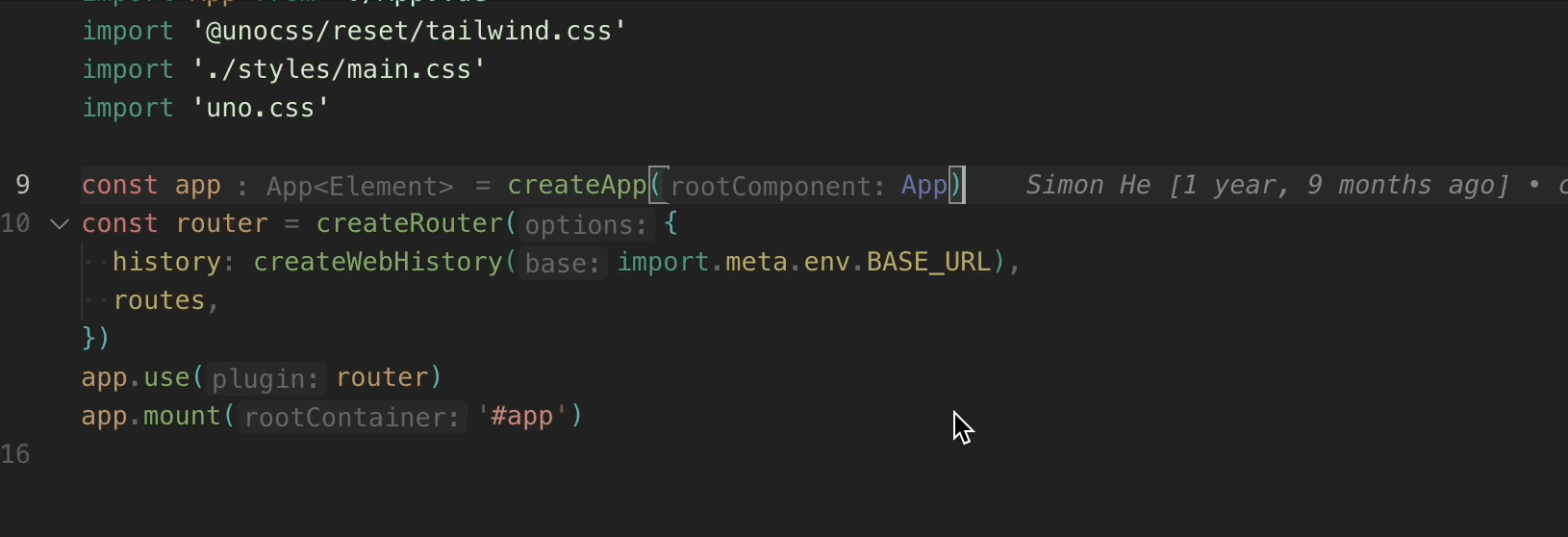The height and width of the screenshot is (537, 1568).
Task: Click the createWebHistory function call
Action: [x=378, y=262]
